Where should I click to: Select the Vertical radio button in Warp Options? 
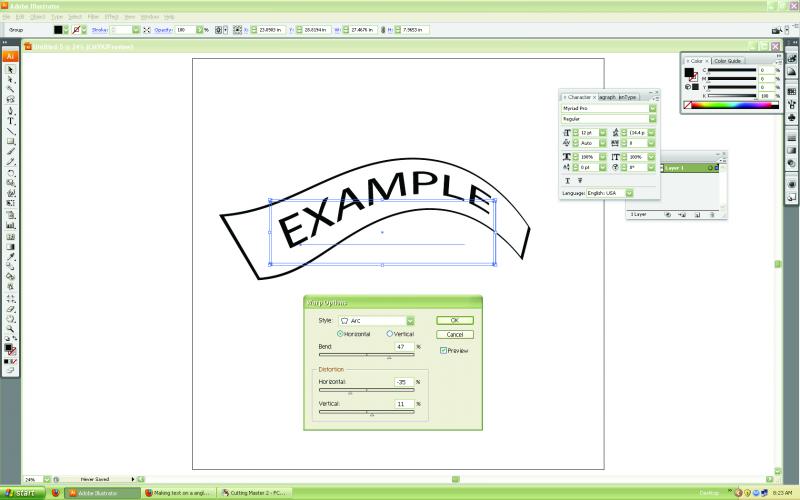coord(389,334)
